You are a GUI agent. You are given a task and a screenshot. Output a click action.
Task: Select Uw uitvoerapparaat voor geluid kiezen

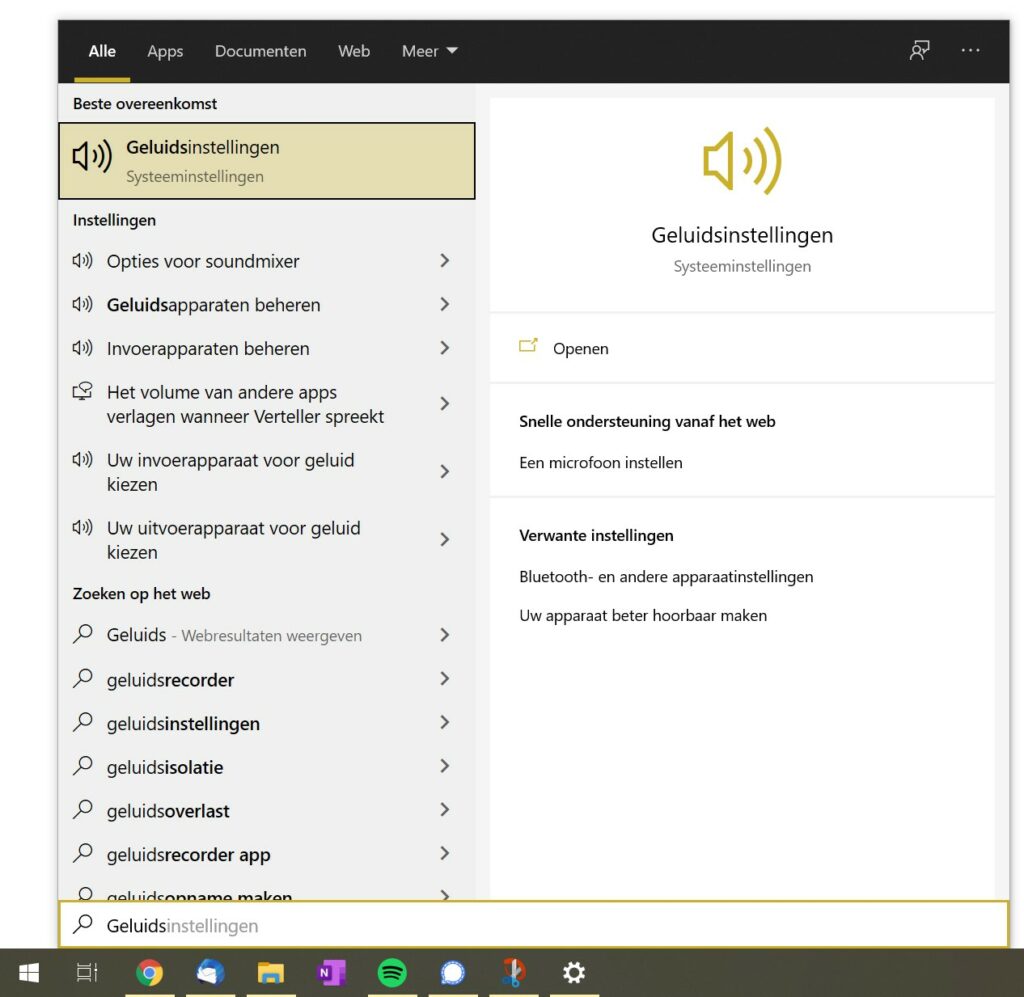pos(267,540)
